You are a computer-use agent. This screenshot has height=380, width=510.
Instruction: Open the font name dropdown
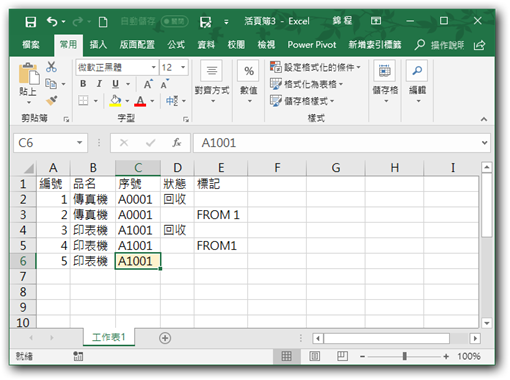154,67
